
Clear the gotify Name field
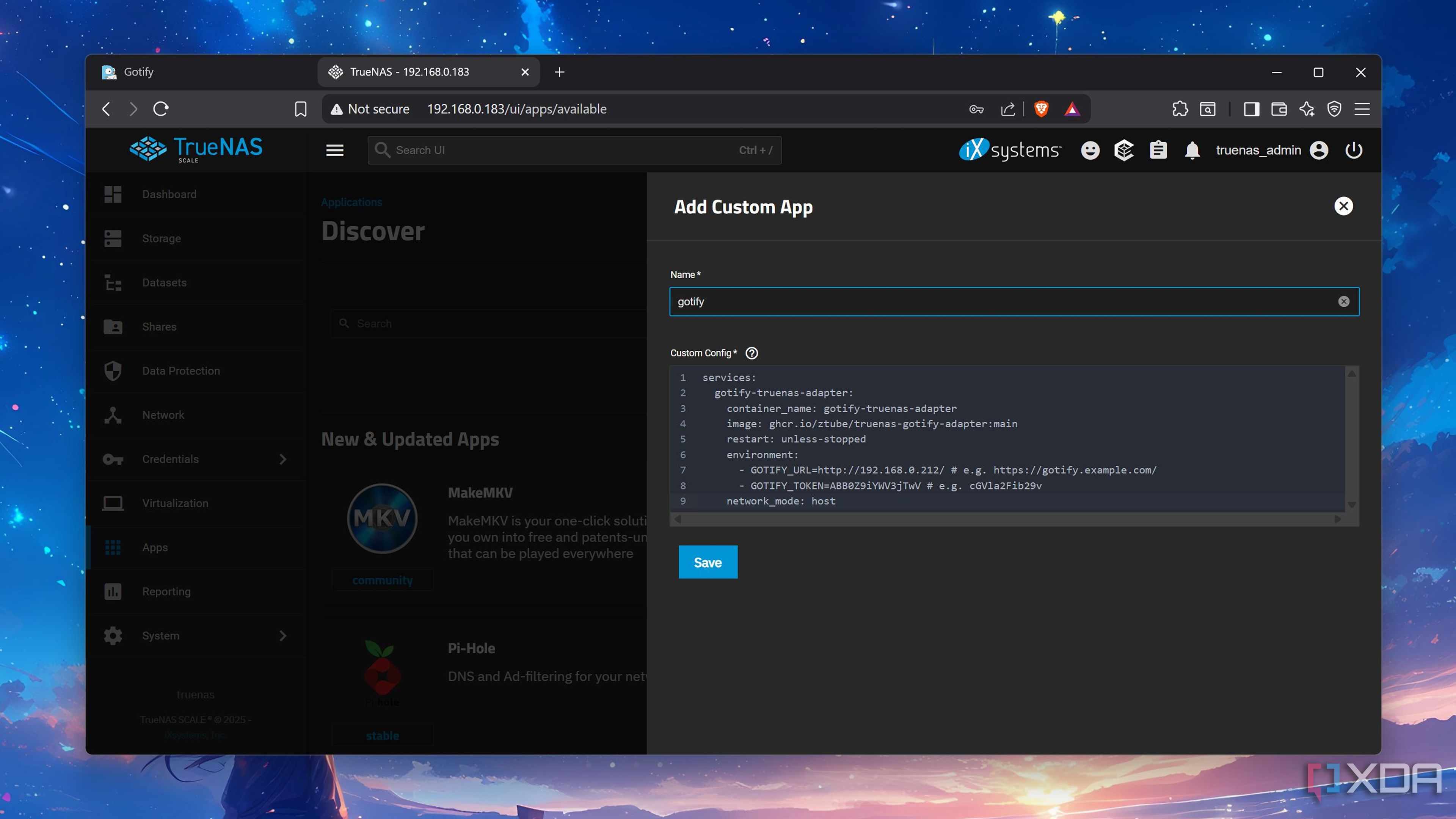[x=1343, y=301]
